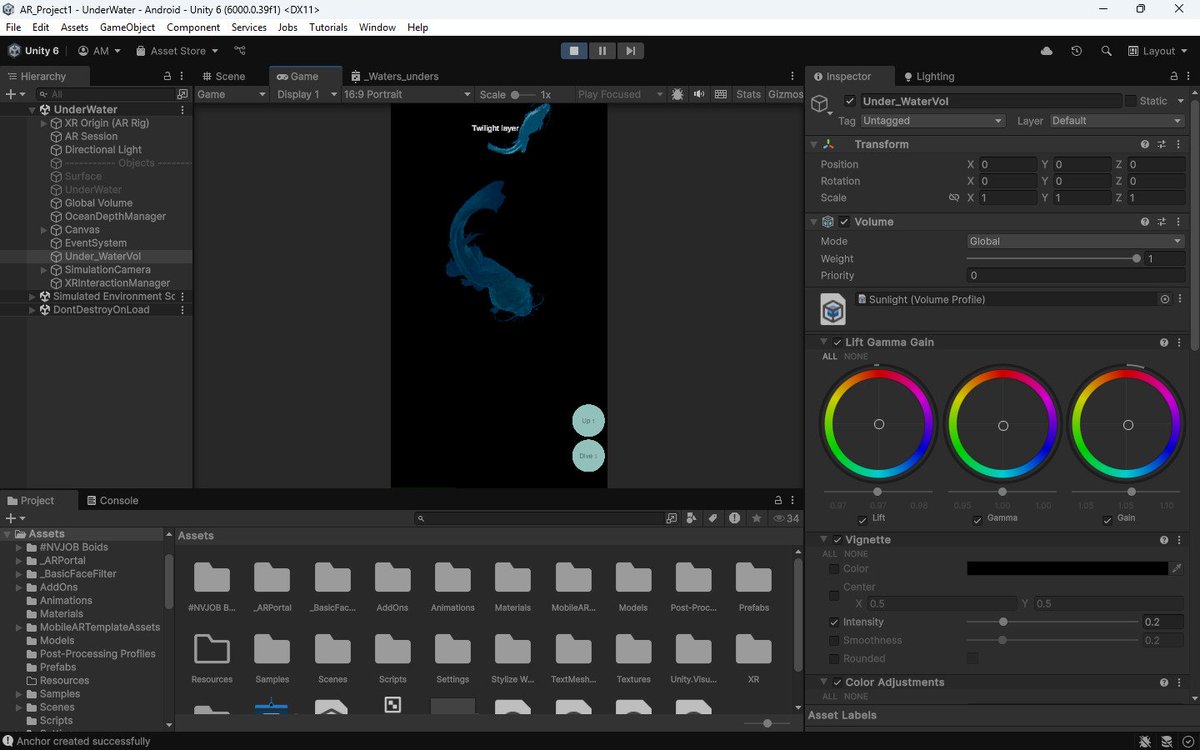This screenshot has width=1200, height=750.
Task: Open the Tag dropdown showing Untagged
Action: pyautogui.click(x=932, y=120)
